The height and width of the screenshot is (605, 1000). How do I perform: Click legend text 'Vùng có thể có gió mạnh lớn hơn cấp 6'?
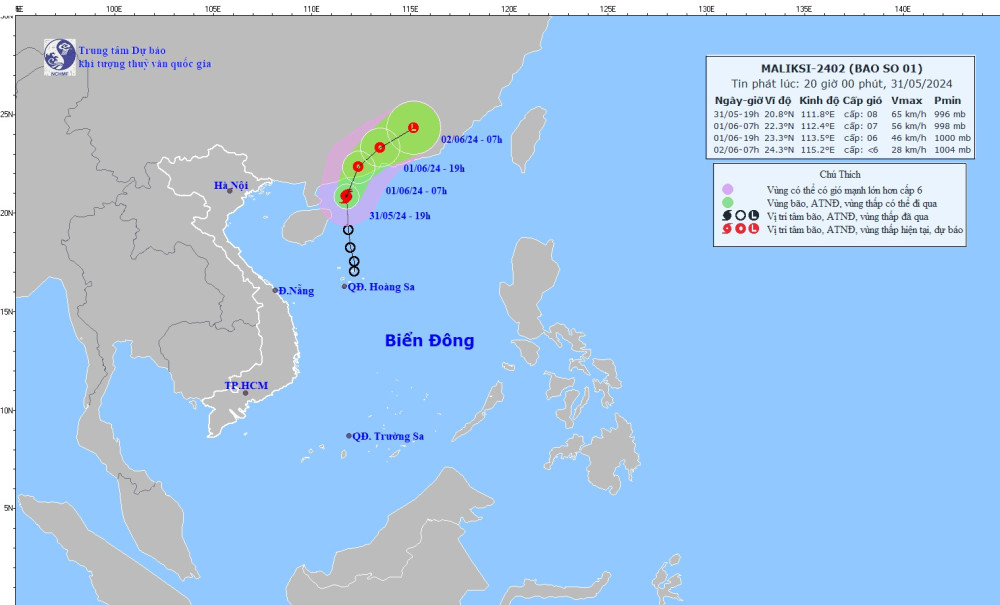click(844, 190)
